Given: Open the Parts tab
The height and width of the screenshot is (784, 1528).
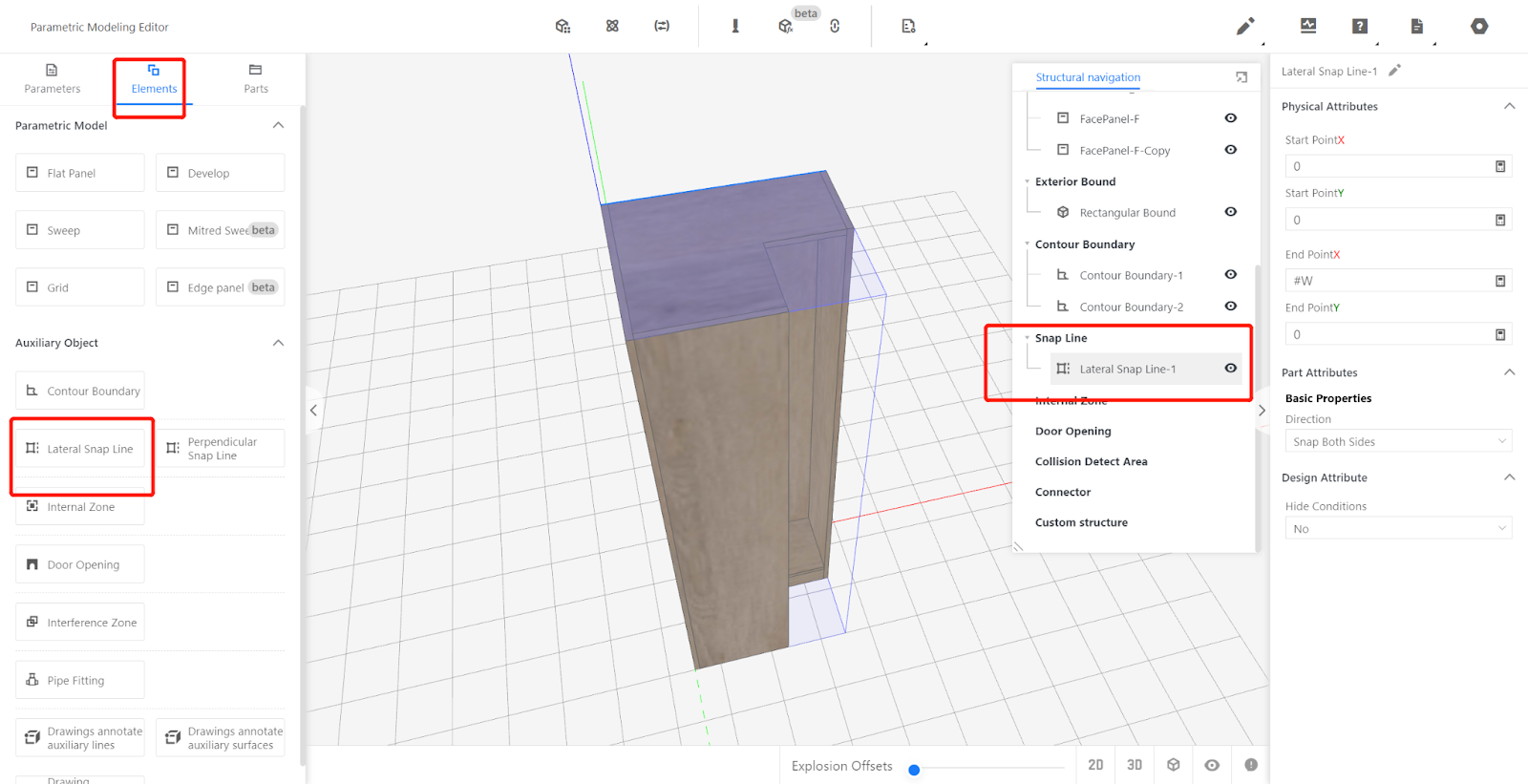Looking at the screenshot, I should click(x=255, y=78).
